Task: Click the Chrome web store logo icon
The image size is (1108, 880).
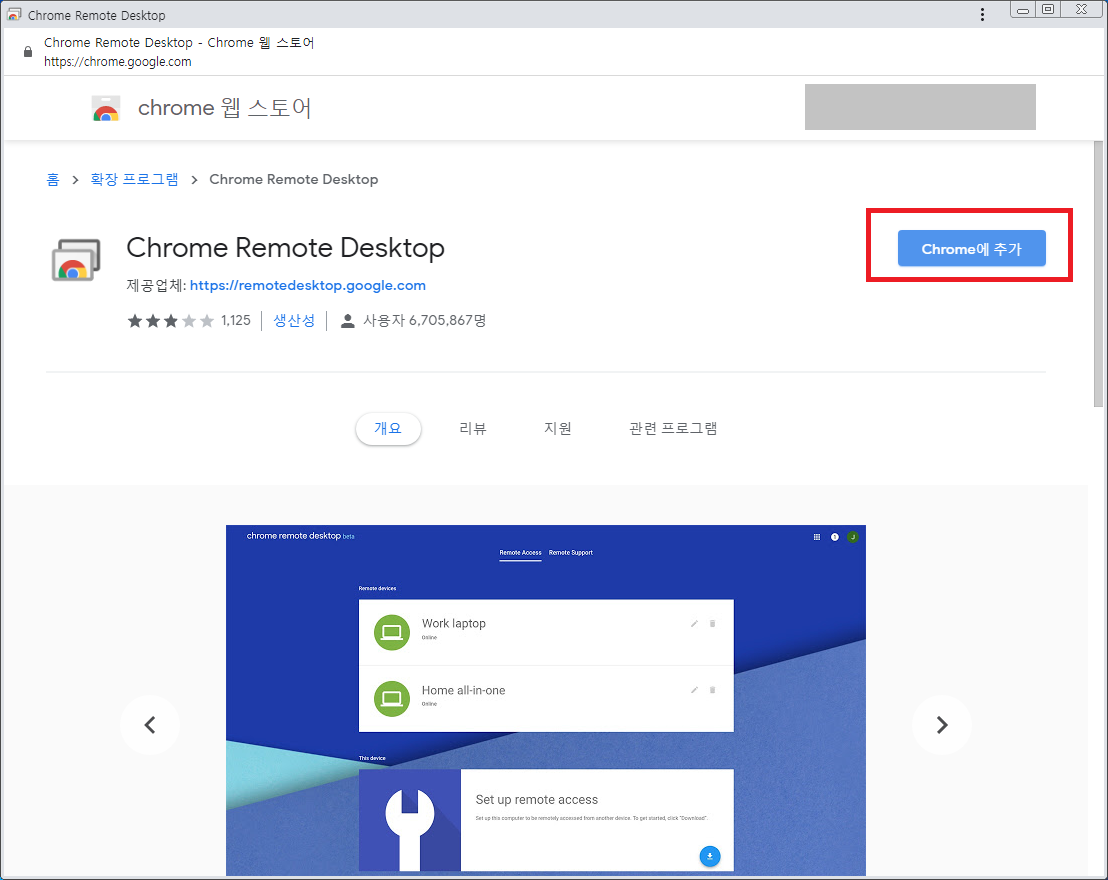Action: click(106, 108)
